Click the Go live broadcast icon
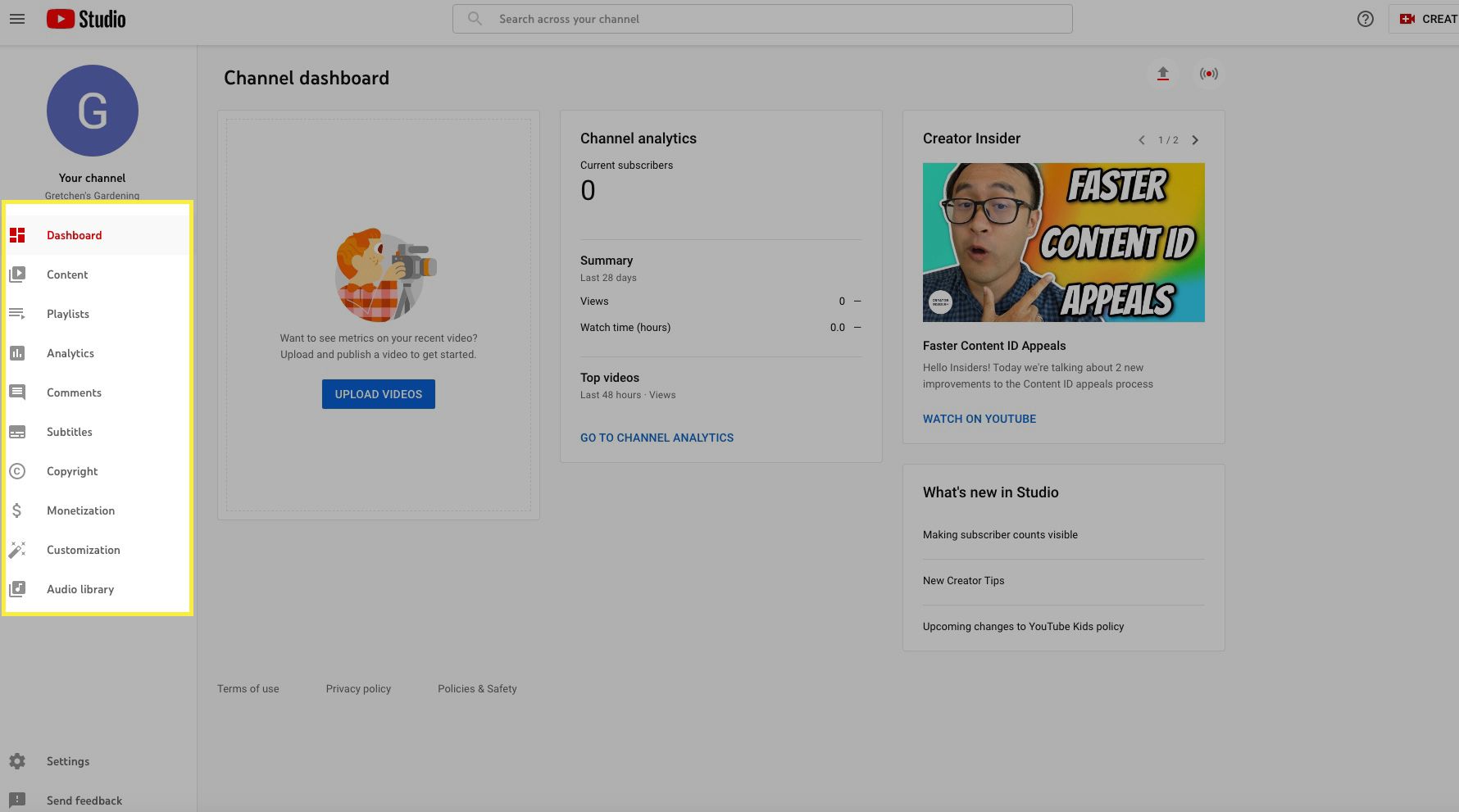 click(1208, 74)
